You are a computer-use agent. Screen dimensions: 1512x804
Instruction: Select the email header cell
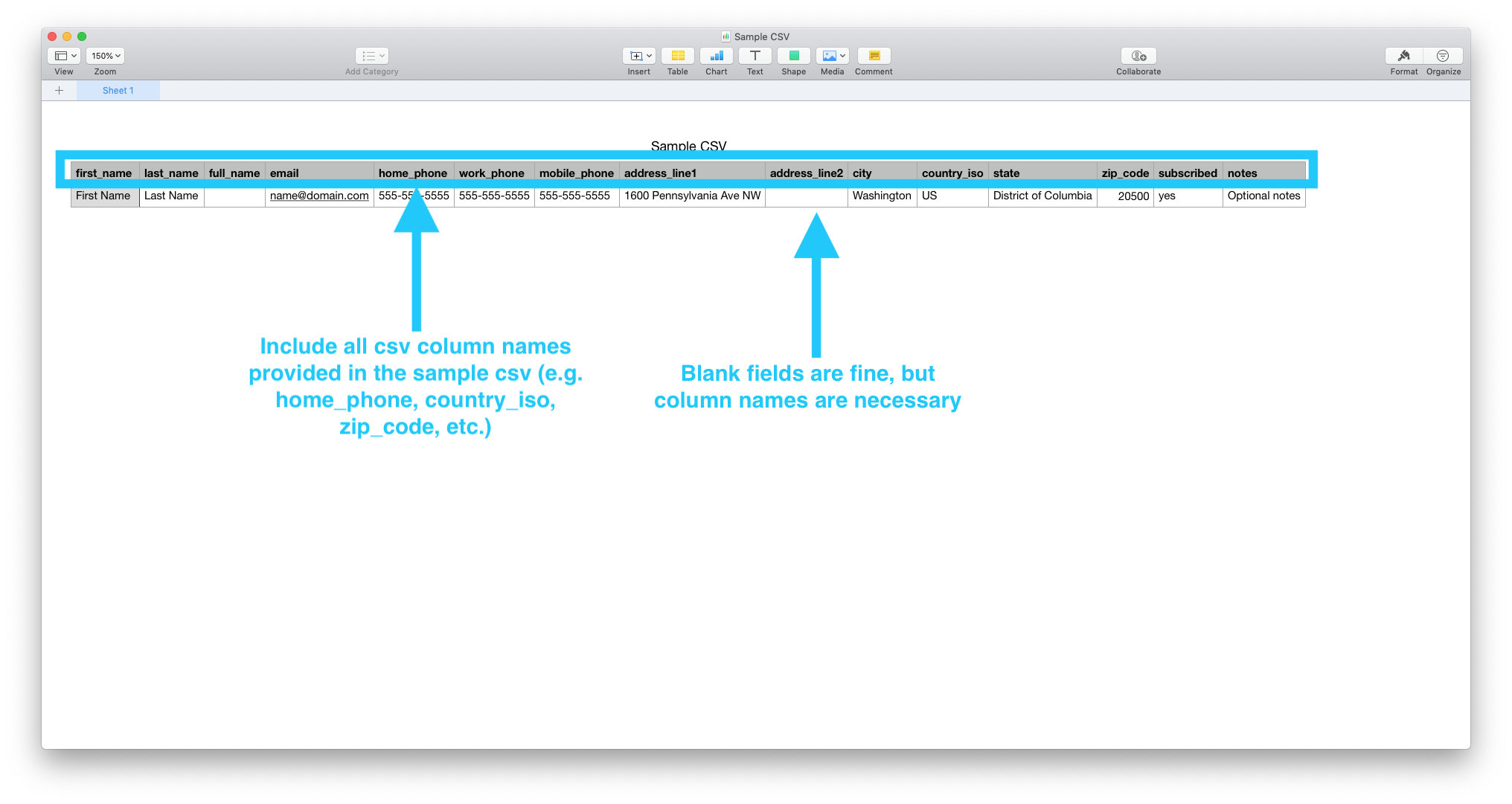(319, 173)
